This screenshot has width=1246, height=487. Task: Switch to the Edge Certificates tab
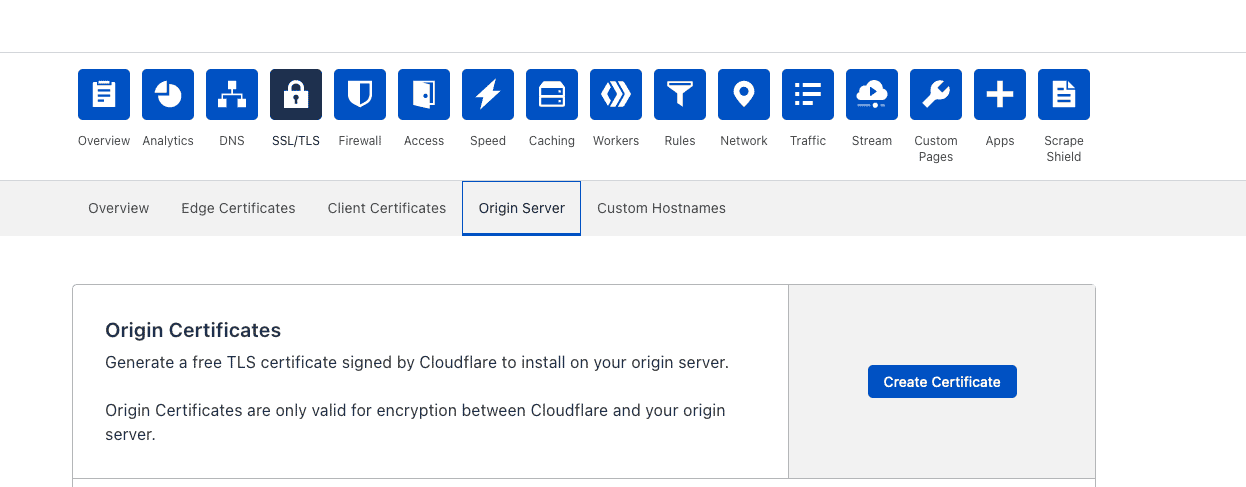point(238,208)
